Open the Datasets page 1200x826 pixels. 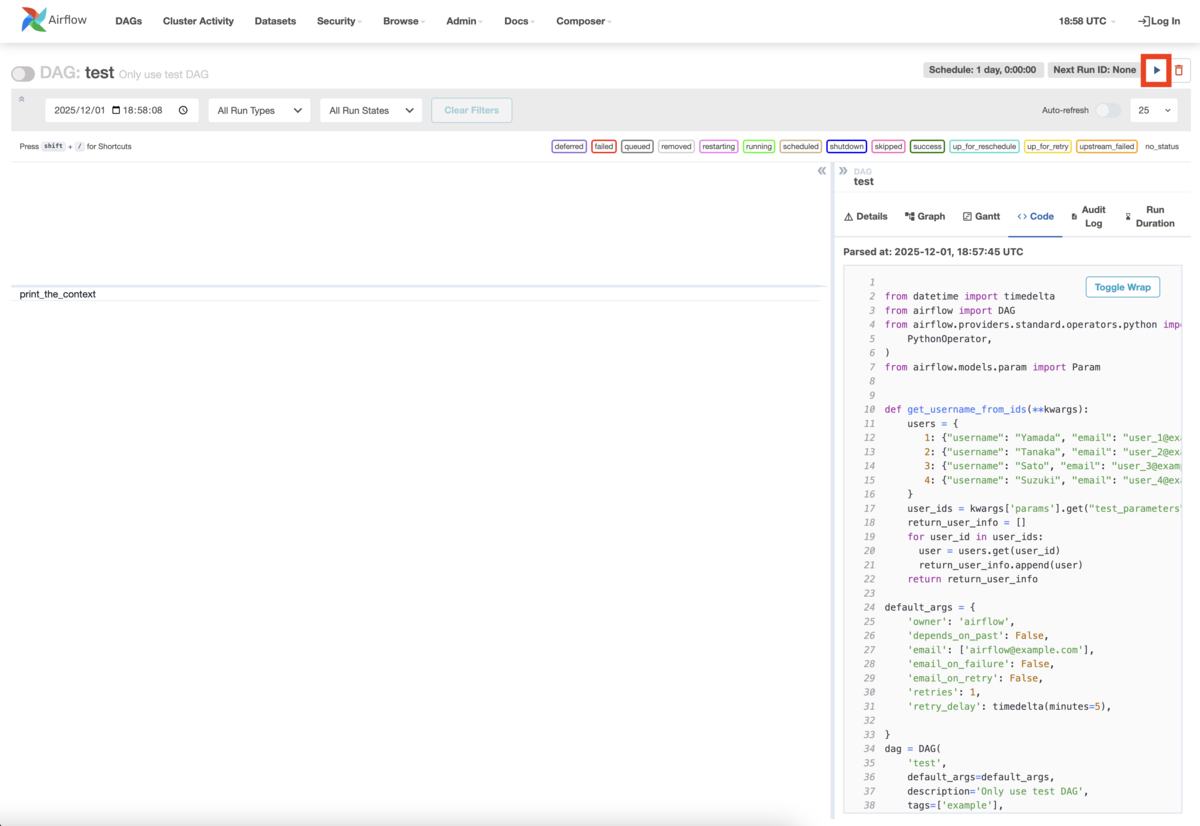click(275, 21)
